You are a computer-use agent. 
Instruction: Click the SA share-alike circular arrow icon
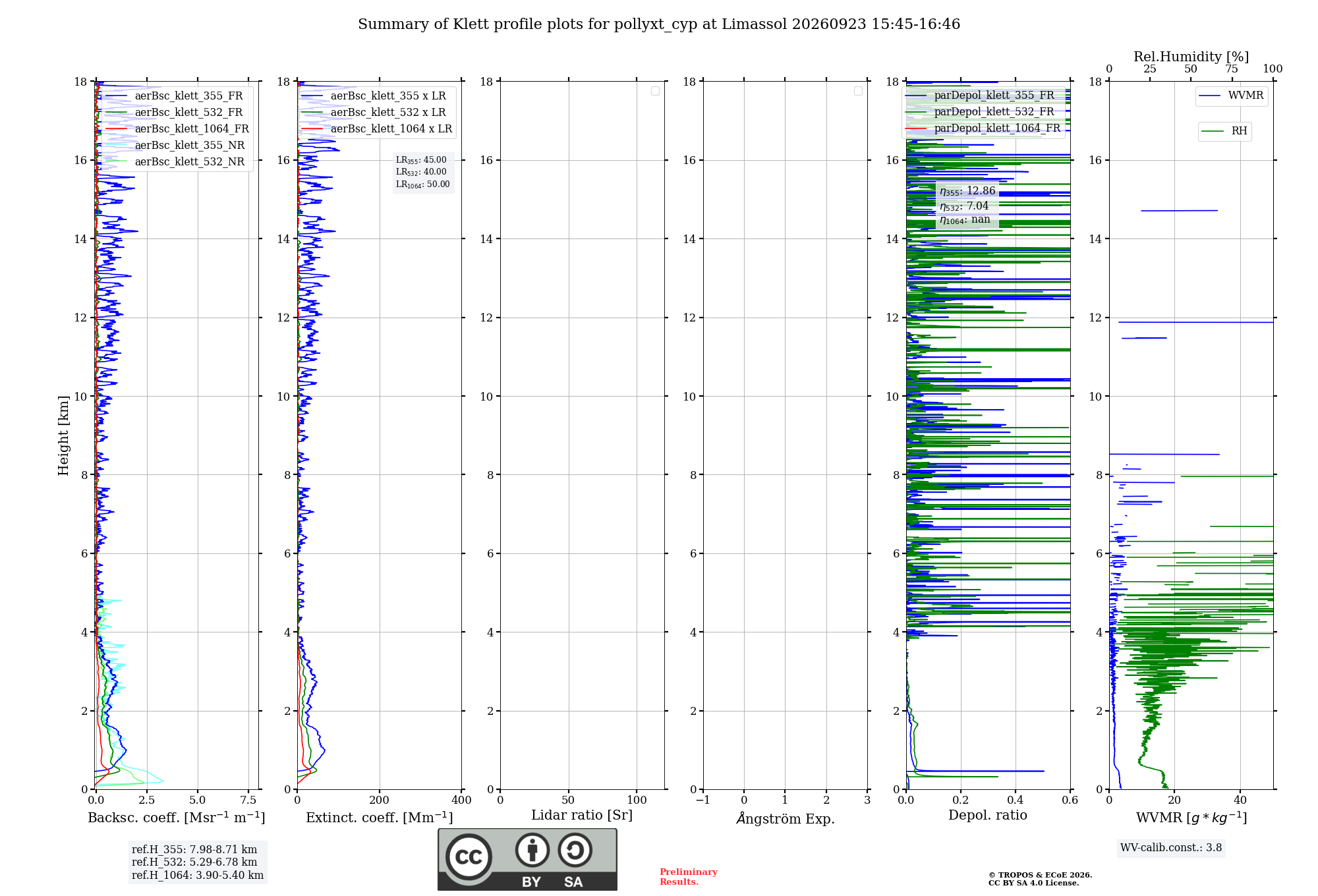pyautogui.click(x=575, y=850)
